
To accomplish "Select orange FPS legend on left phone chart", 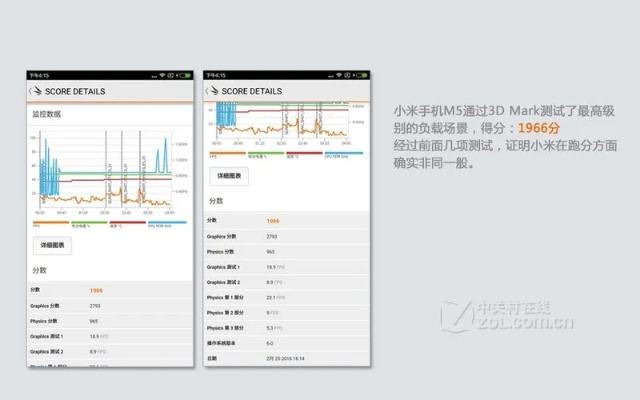I will [51, 224].
